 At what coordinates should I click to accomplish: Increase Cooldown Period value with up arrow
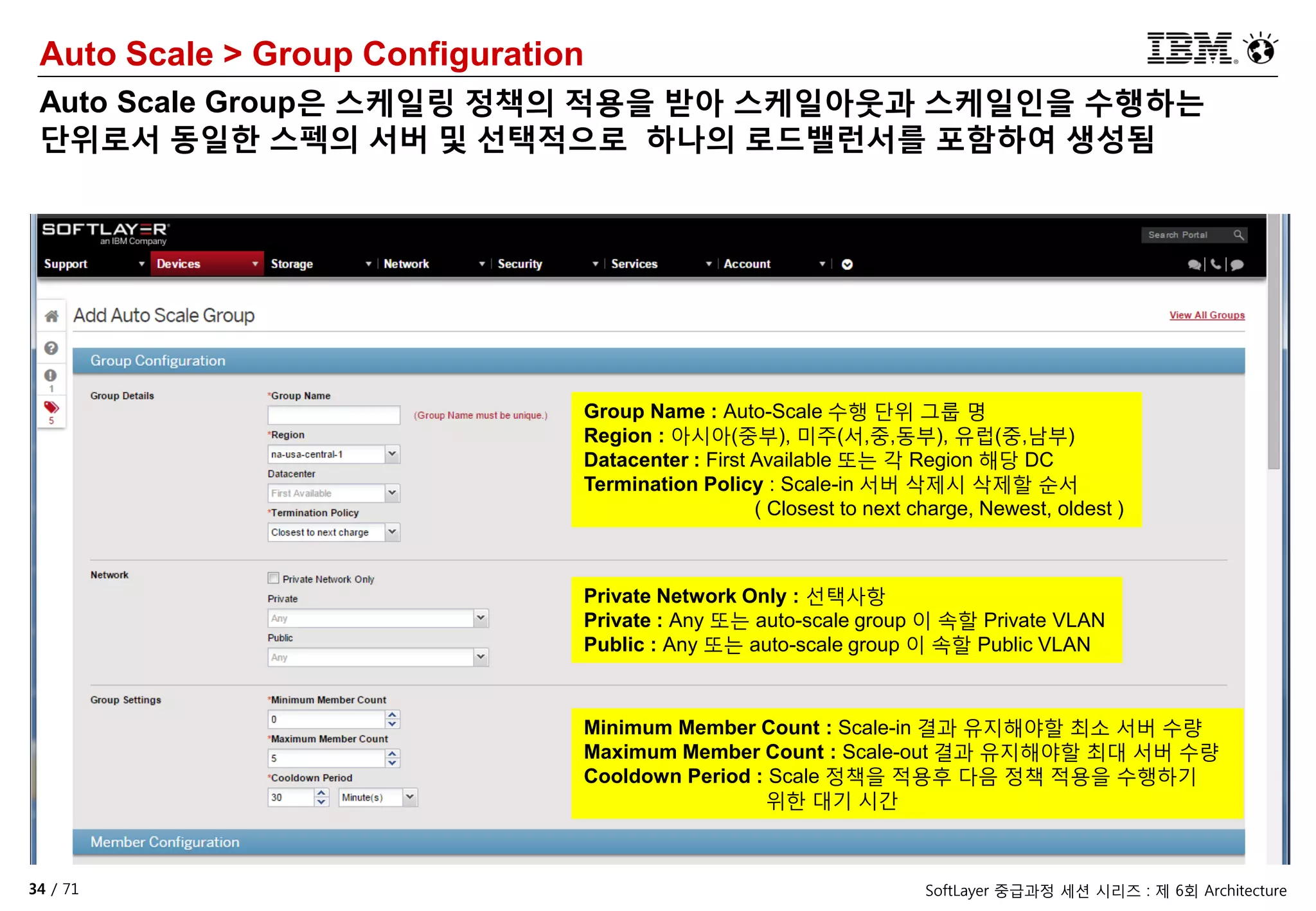click(x=322, y=793)
